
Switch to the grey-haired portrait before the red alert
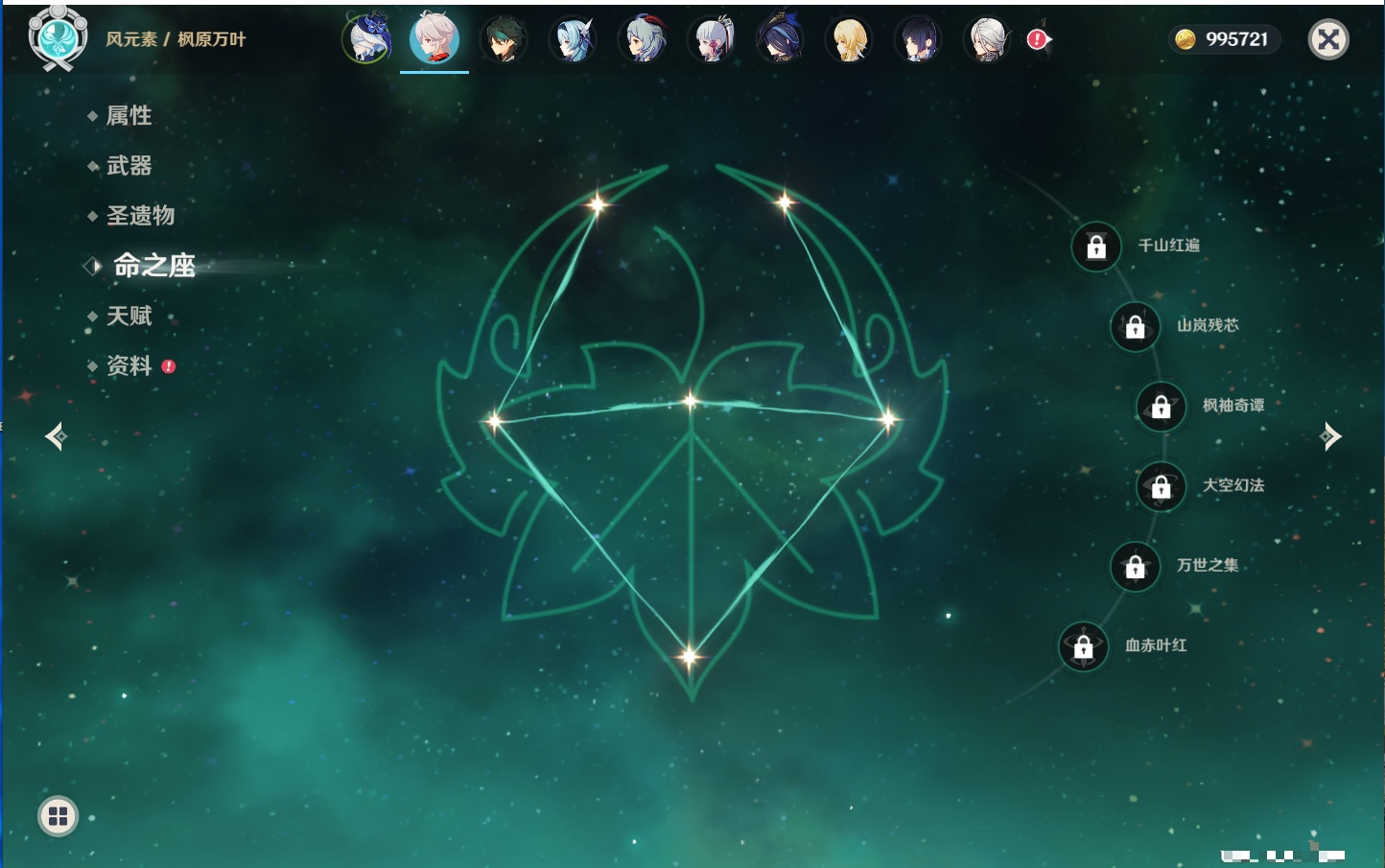click(987, 39)
